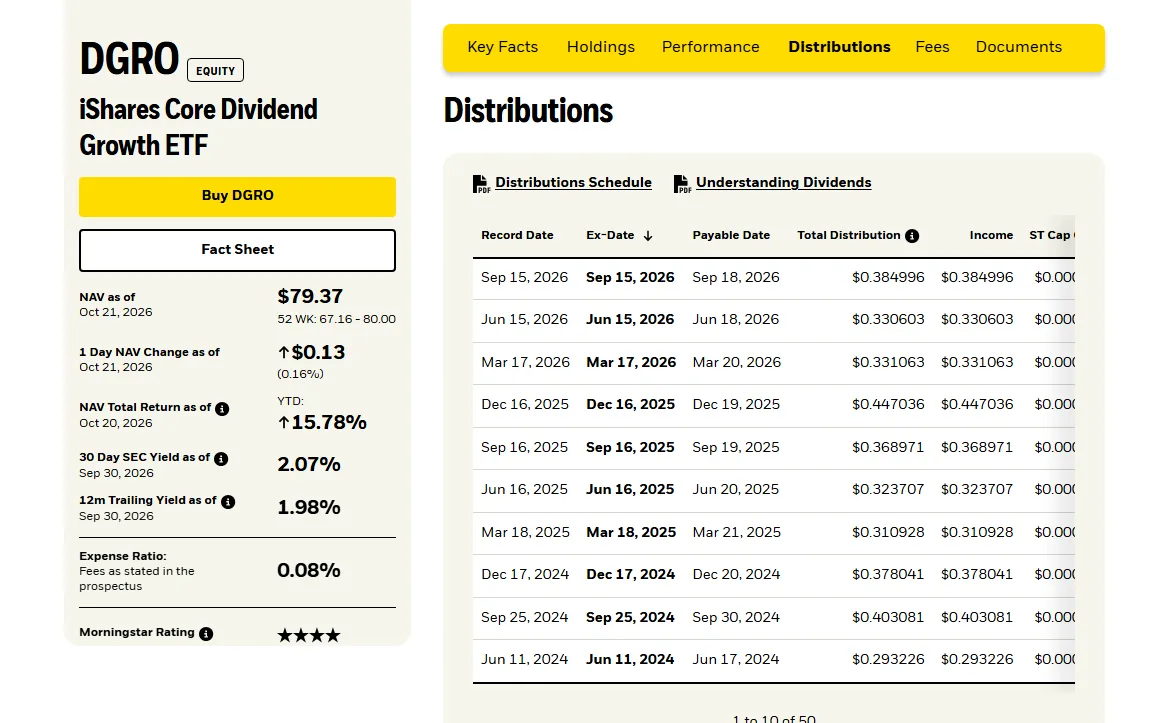This screenshot has width=1169, height=723.
Task: Click the YTD return 15.78%
Action: point(322,423)
